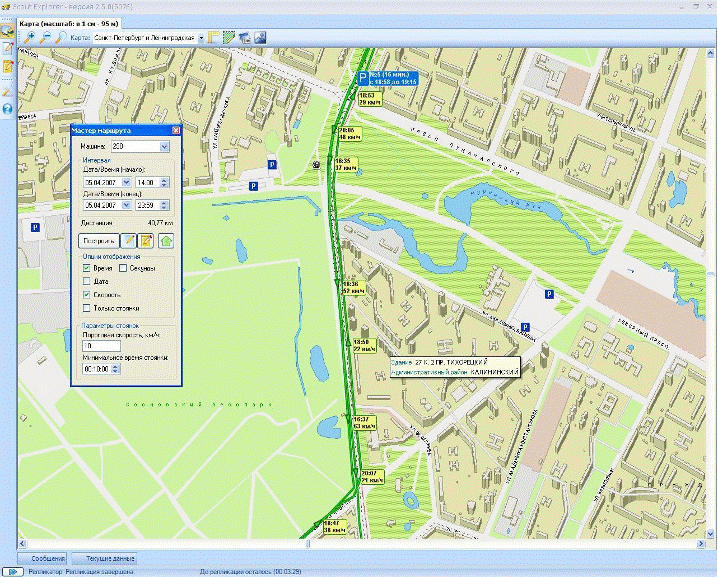718x577 pixels.
Task: Open the start date calendar dropdown
Action: (126, 182)
